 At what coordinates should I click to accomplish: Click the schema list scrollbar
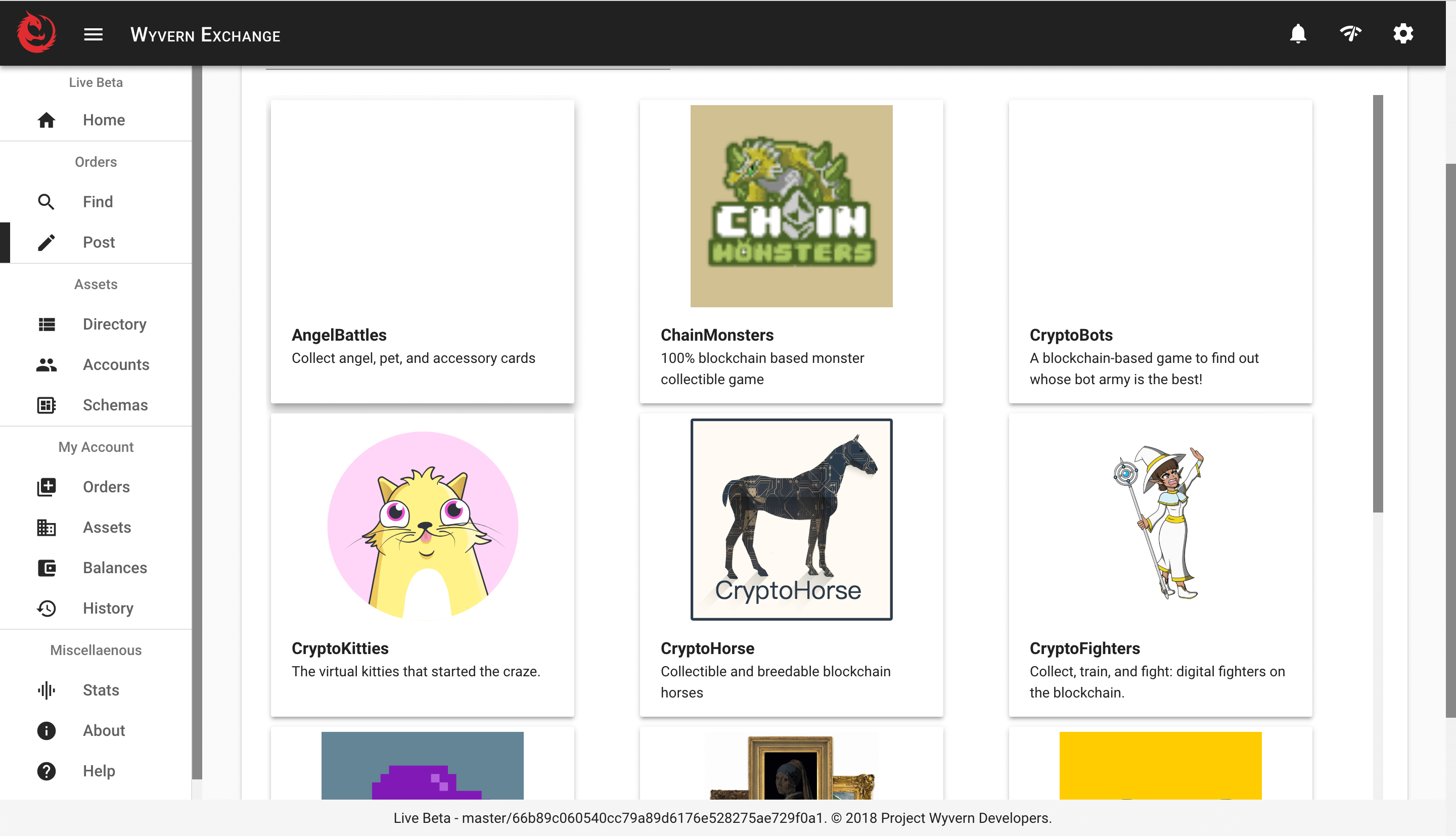click(x=1378, y=304)
